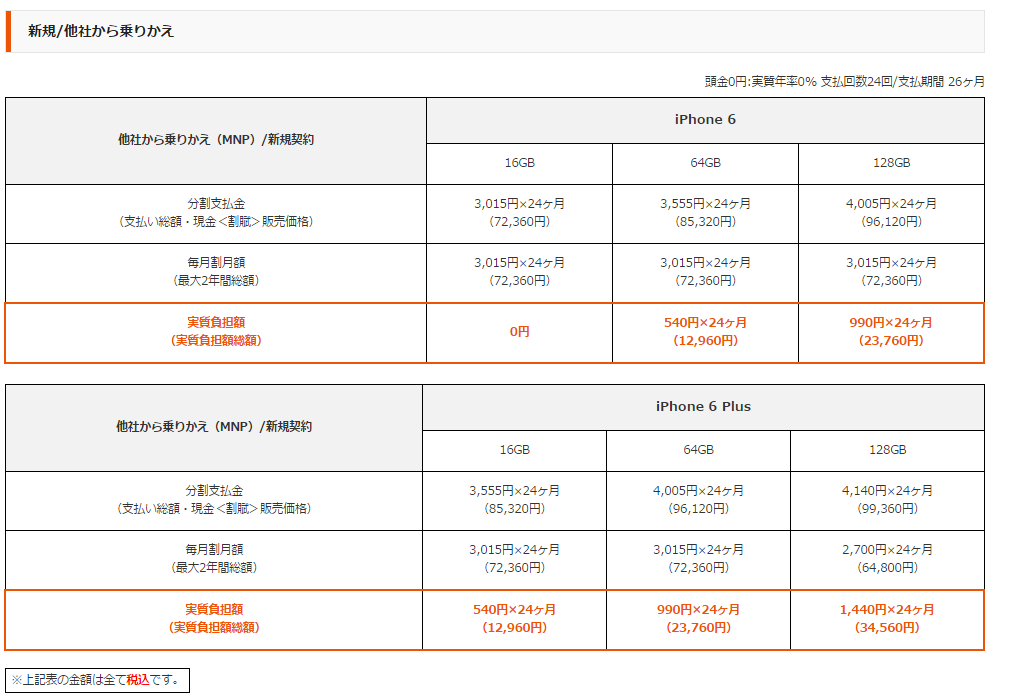This screenshot has height=700, width=1024.
Task: Select the MNP/新規契約 header in the iPhone 6 table
Action: [x=216, y=140]
